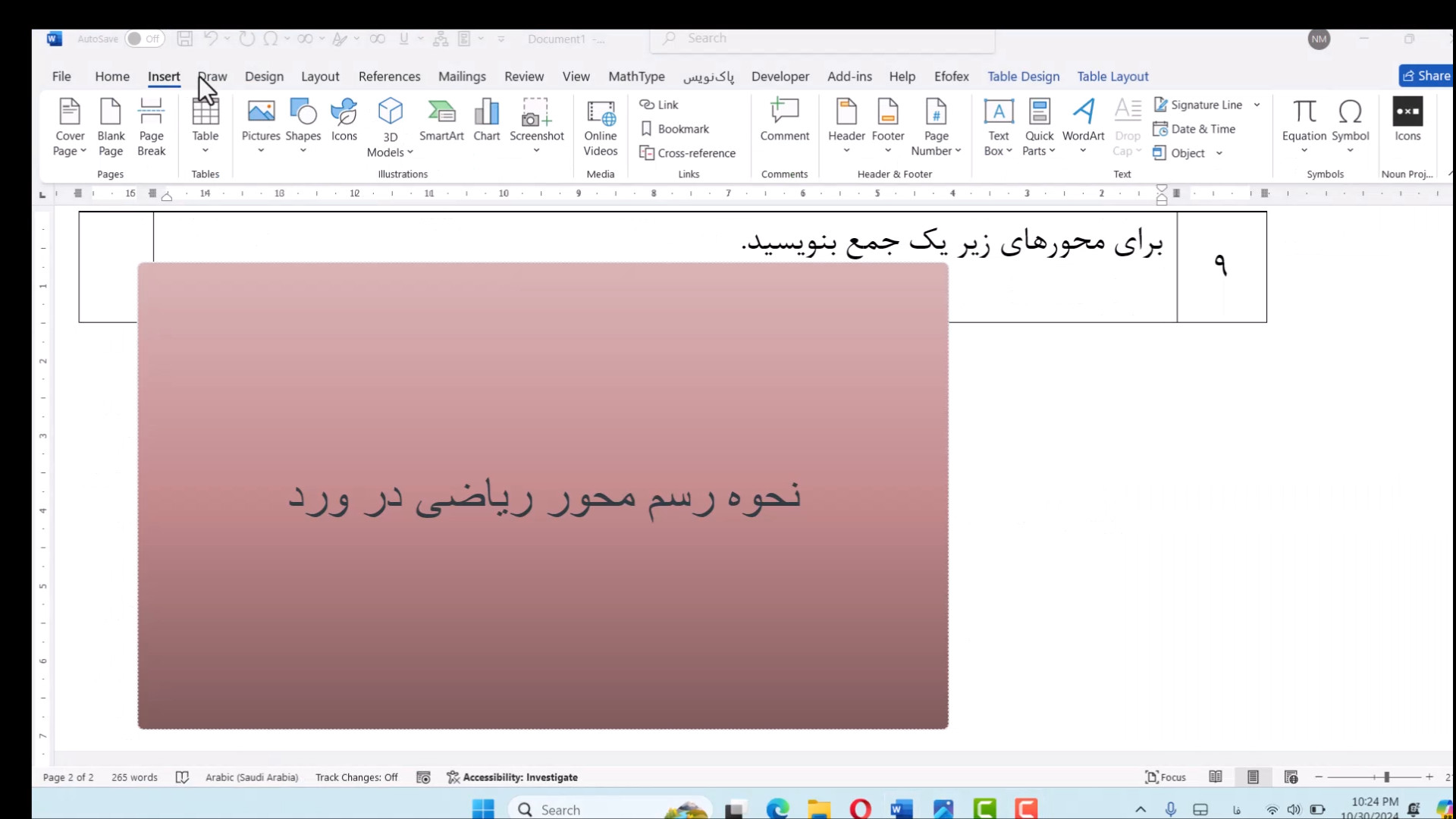Open Quick Parts menu
Screen dimensions: 1456x819
(x=1039, y=127)
